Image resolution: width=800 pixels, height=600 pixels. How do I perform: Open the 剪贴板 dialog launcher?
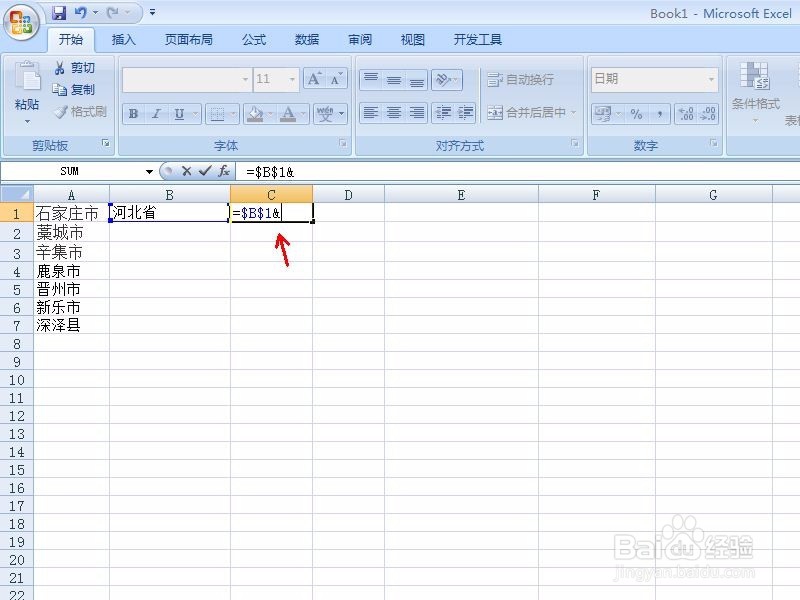pos(106,143)
